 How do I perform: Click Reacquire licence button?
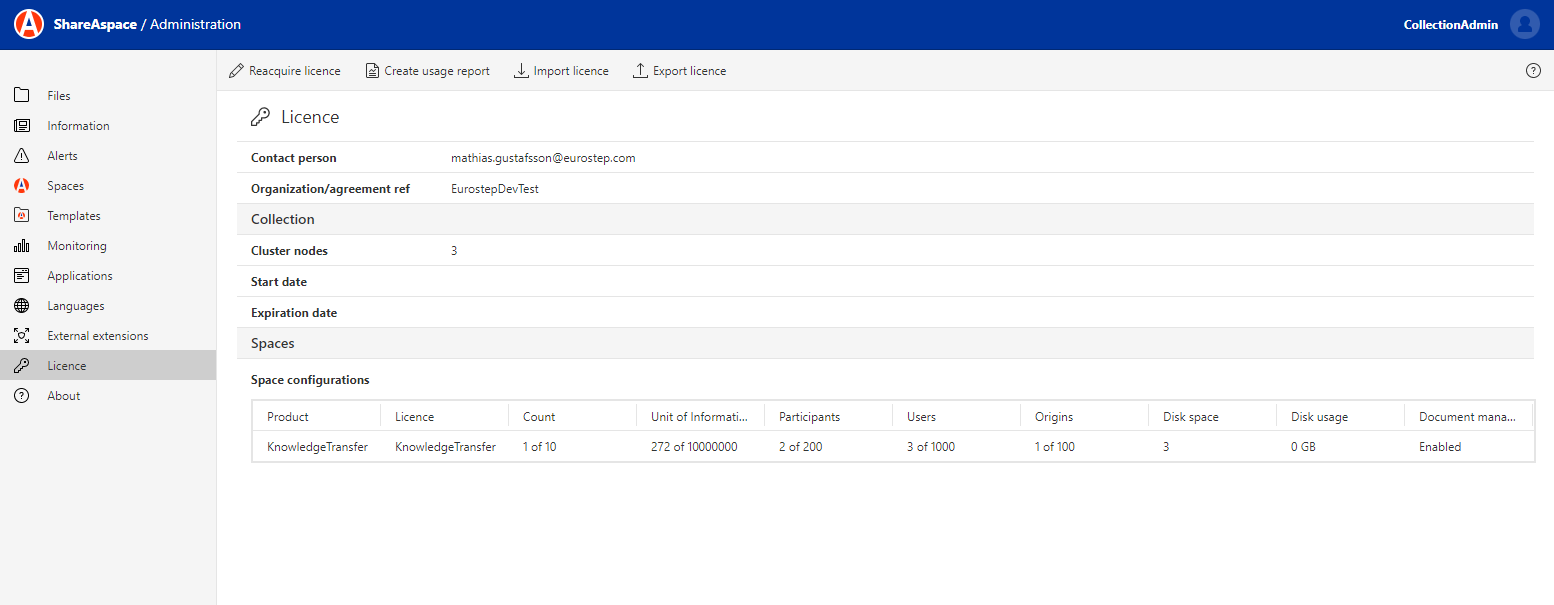[x=285, y=71]
